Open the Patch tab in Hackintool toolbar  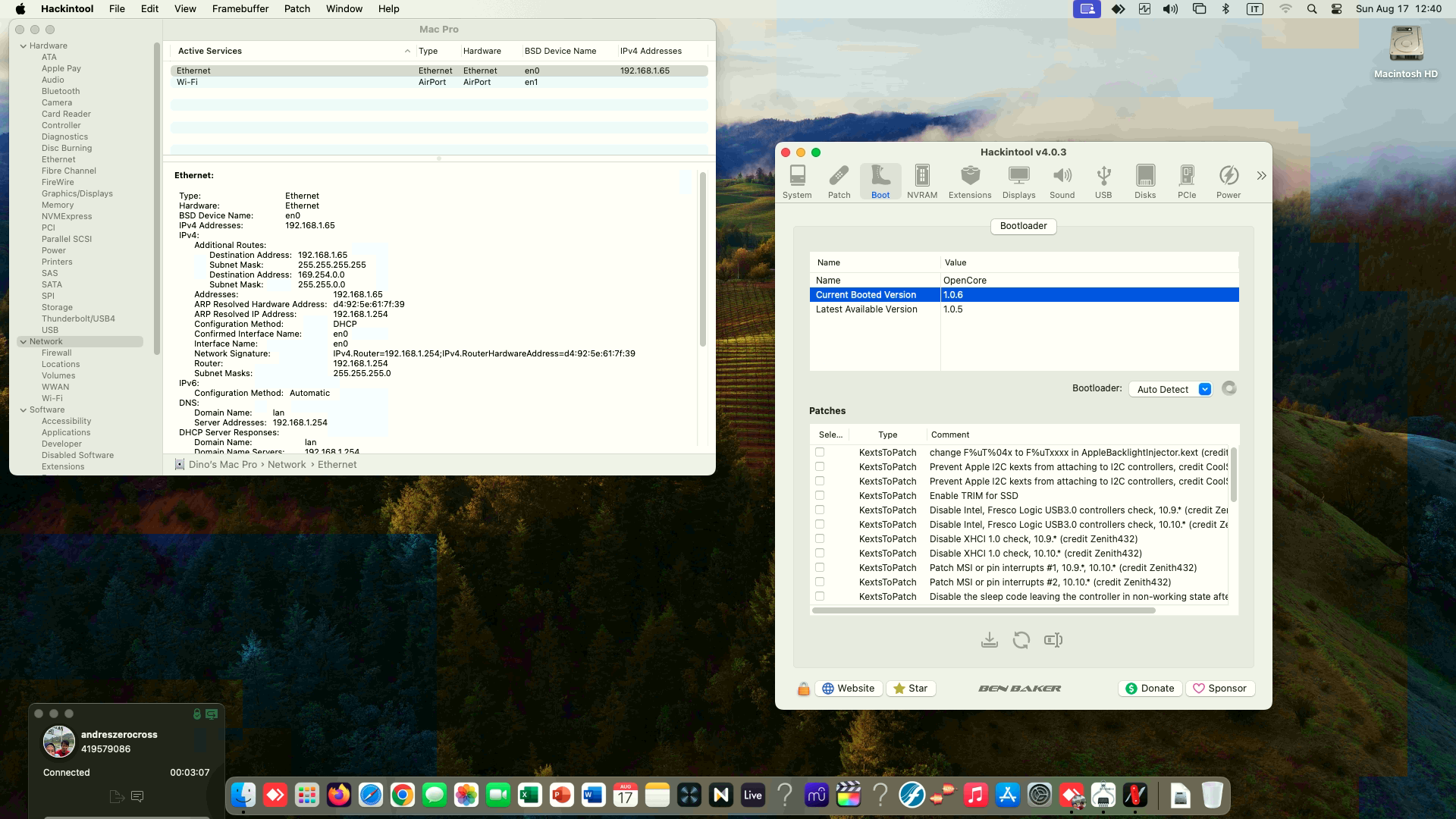coord(839,182)
